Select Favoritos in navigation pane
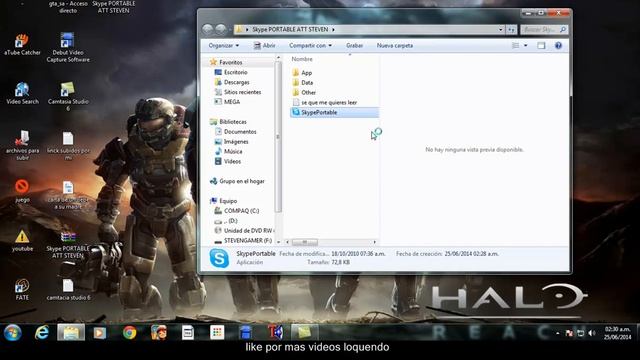Viewport: 640px width, 360px height. click(231, 62)
